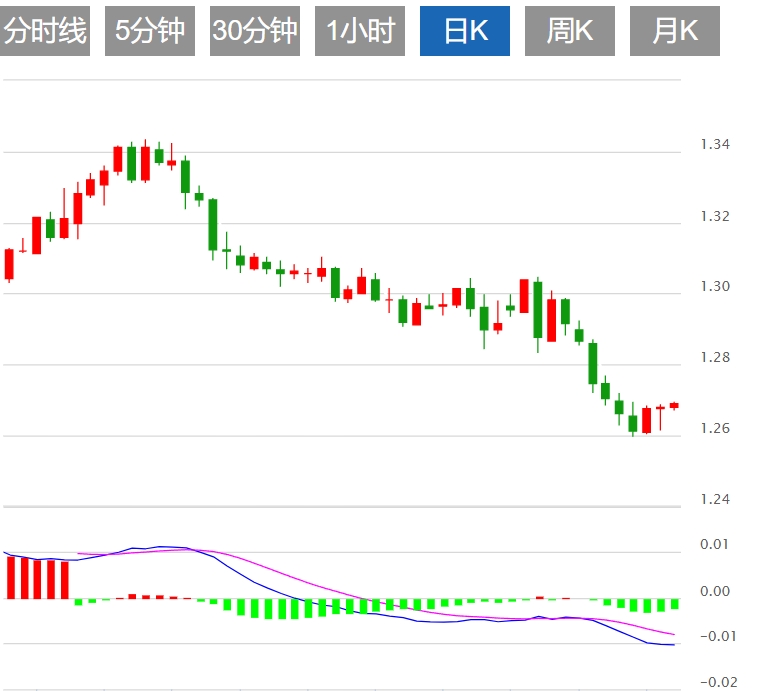Click the first red candle at chart left
The height and width of the screenshot is (691, 762).
[9, 264]
